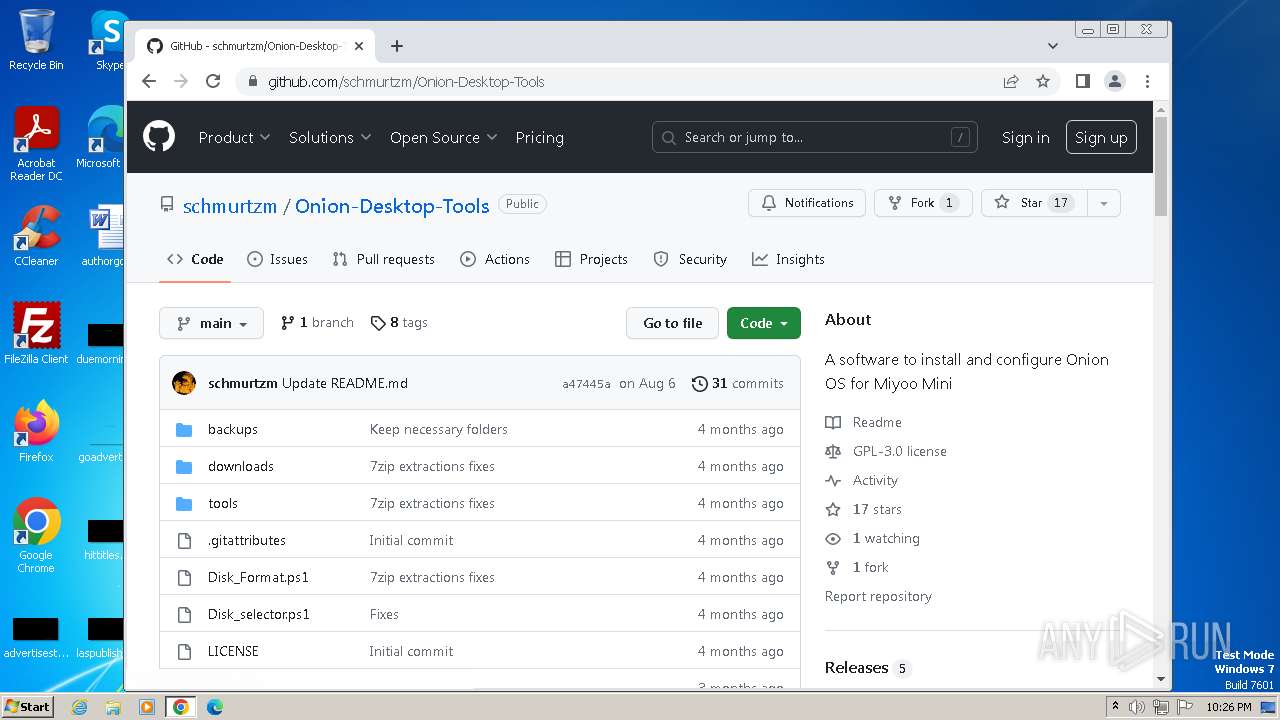
Task: Click the Fork button
Action: coord(923,203)
